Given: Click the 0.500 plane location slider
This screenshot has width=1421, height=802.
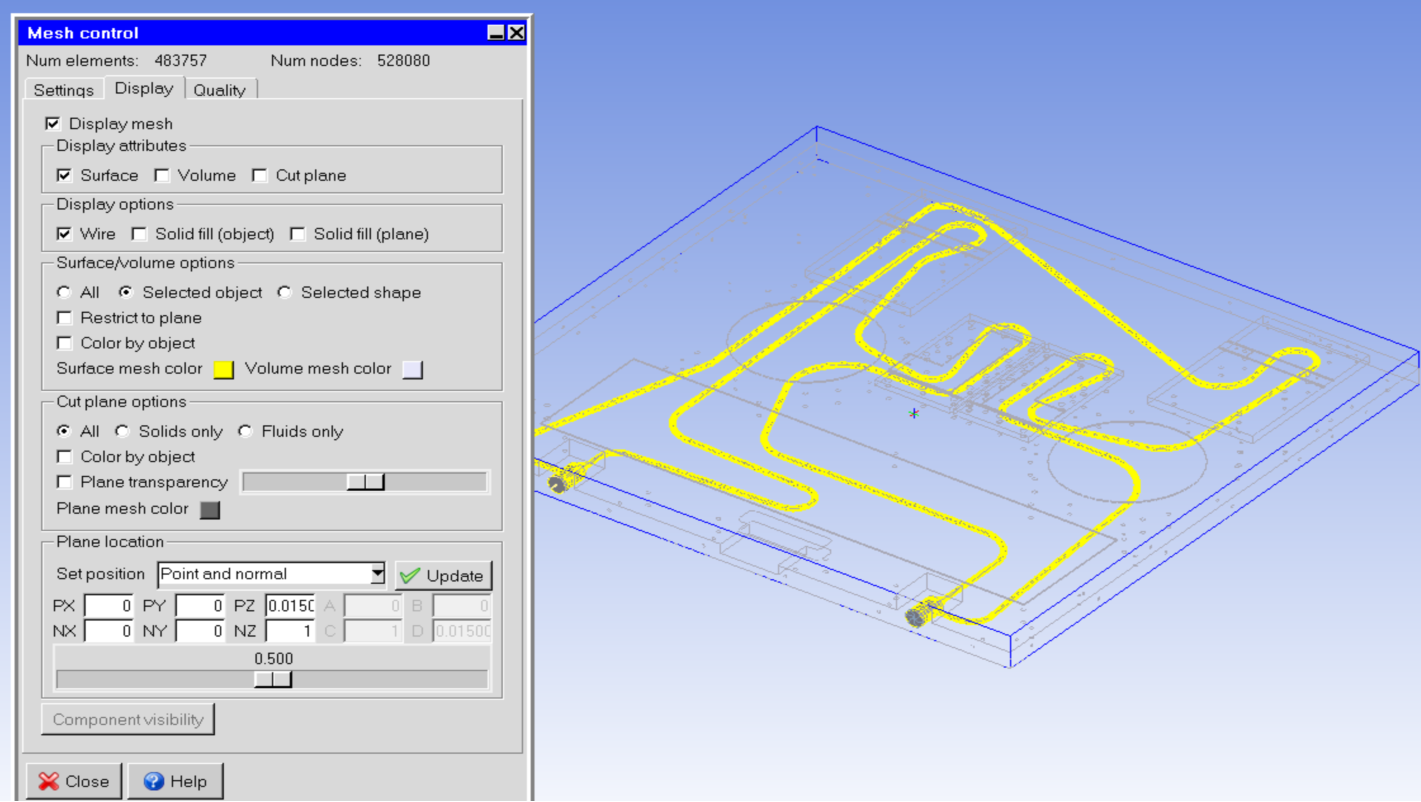Looking at the screenshot, I should 272,679.
